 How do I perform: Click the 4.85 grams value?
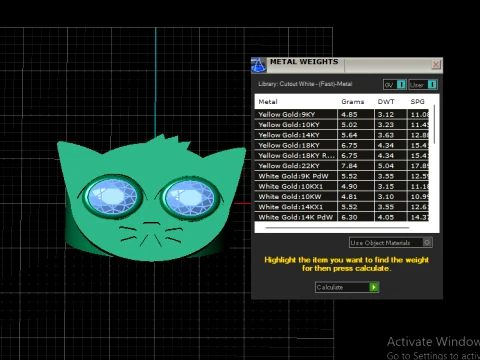349,114
